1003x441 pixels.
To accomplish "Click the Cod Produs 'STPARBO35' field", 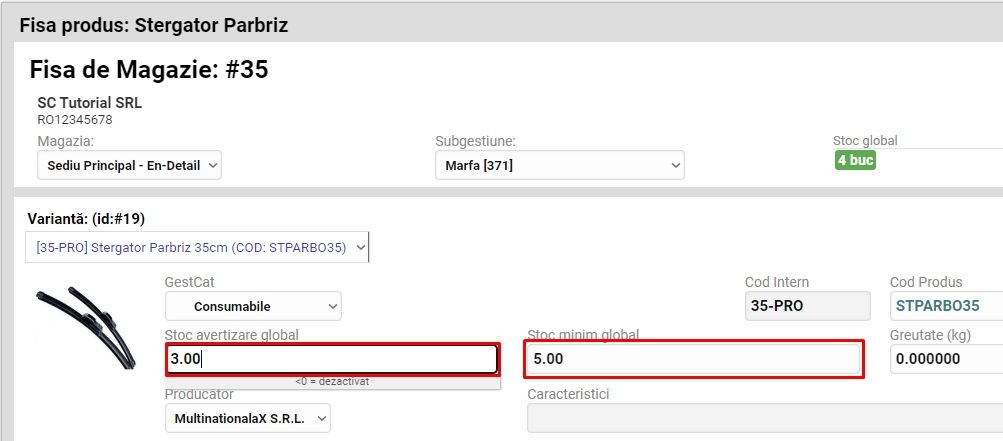I will [946, 306].
